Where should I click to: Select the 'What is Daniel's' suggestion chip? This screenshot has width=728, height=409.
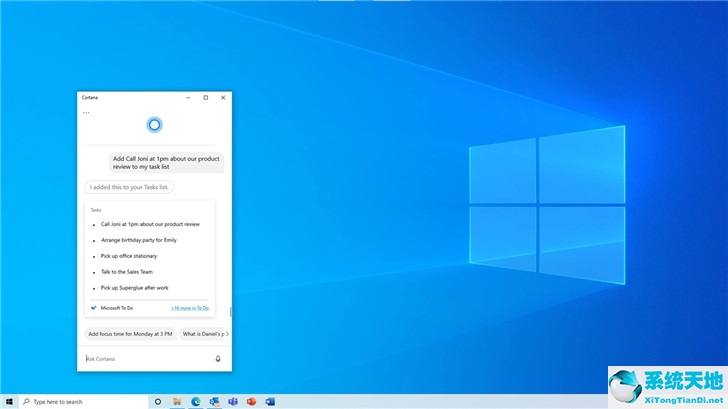click(203, 334)
